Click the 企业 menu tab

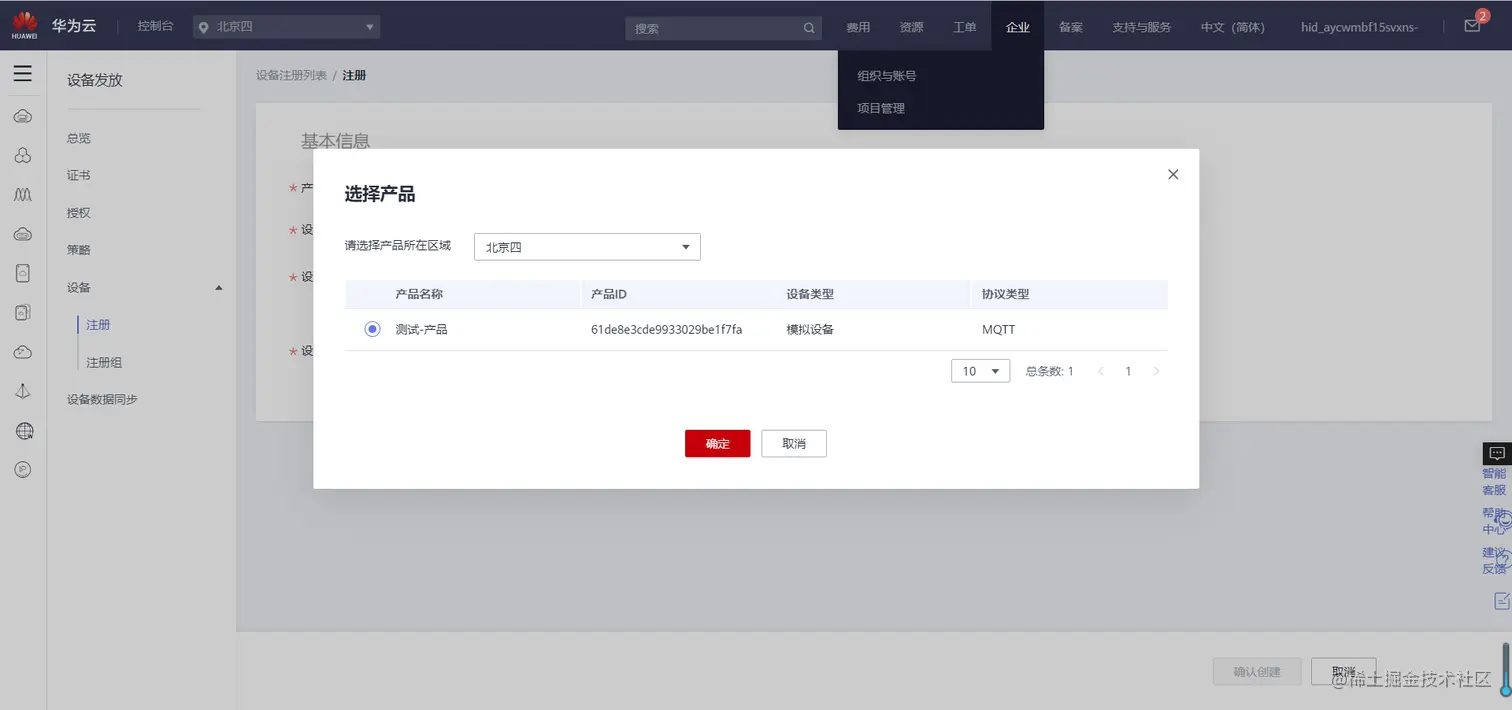pyautogui.click(x=1018, y=27)
